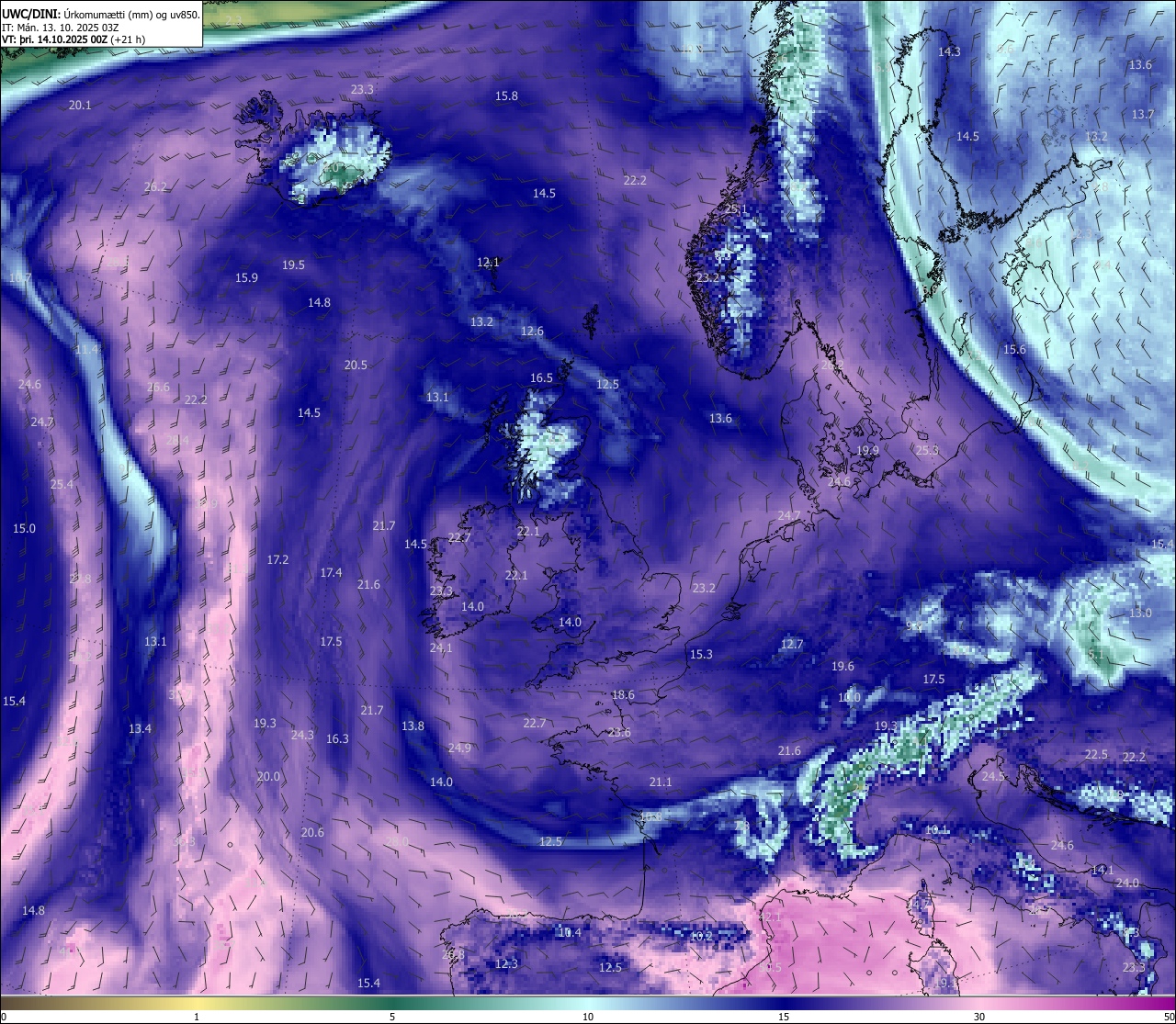Click the 22.5 value on the map

1096,755
